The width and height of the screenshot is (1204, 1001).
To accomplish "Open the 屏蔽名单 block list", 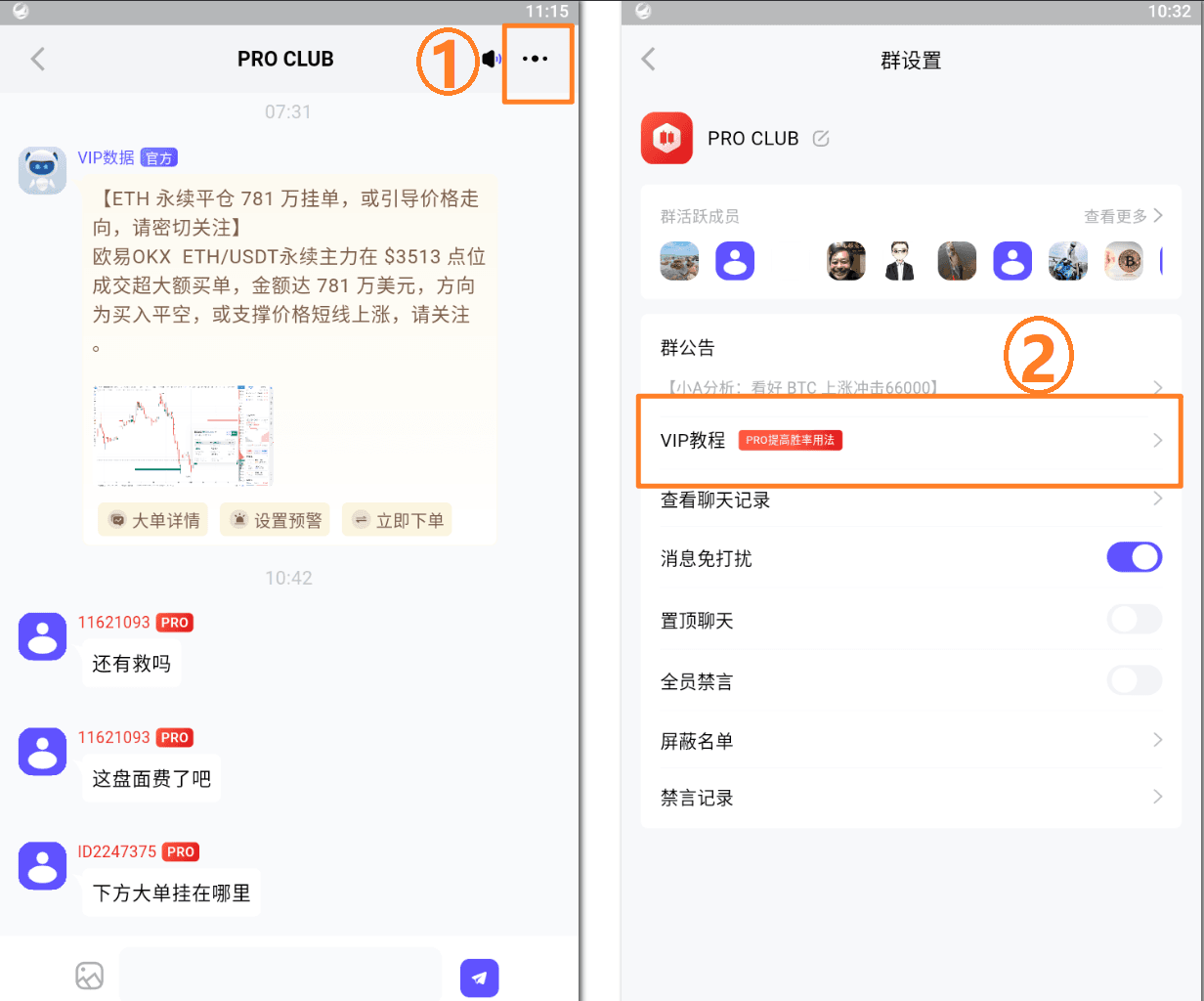I will click(x=911, y=741).
